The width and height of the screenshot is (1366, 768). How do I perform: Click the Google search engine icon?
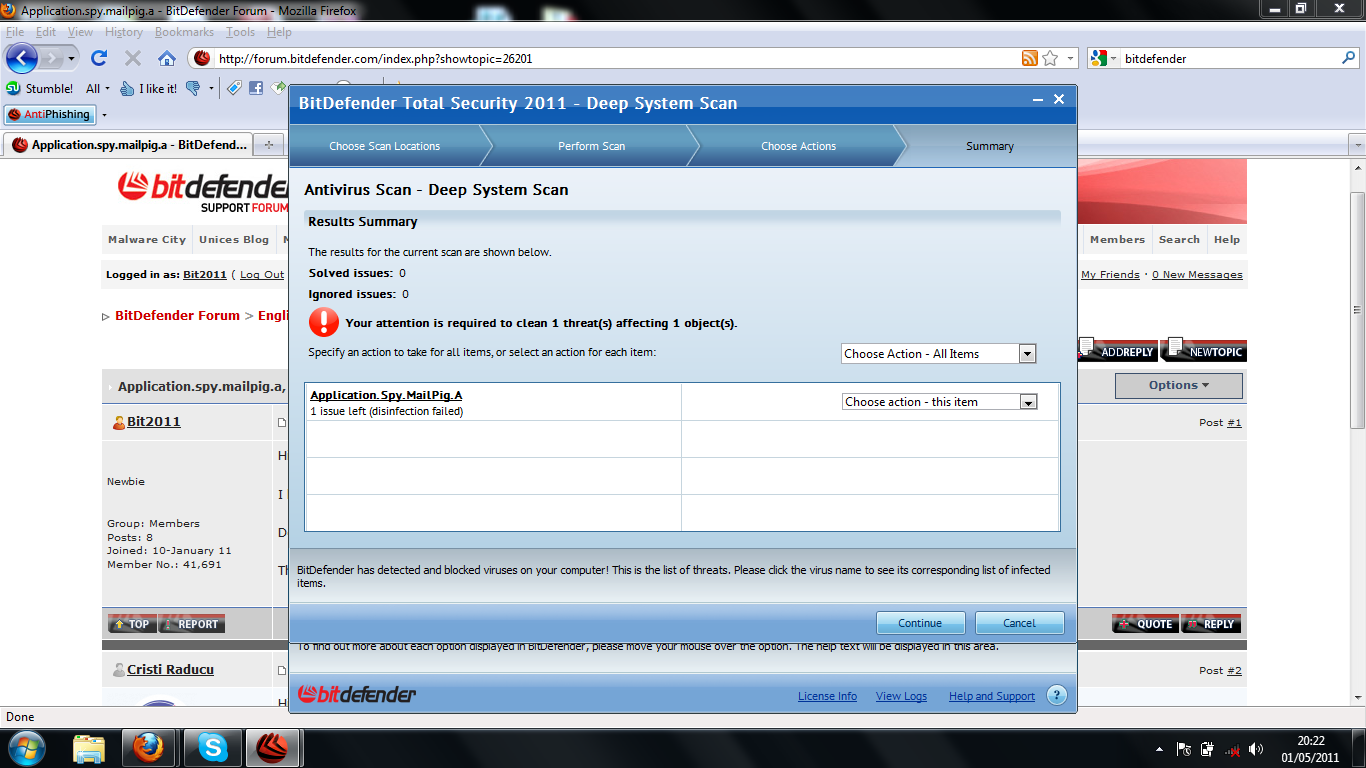(x=1099, y=58)
